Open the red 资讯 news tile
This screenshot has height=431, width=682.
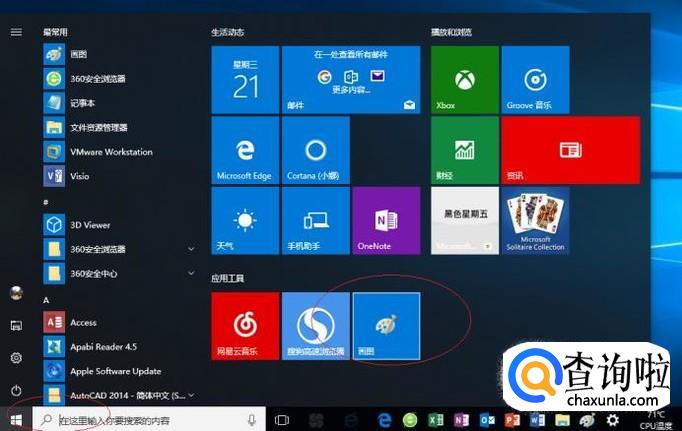(x=571, y=150)
